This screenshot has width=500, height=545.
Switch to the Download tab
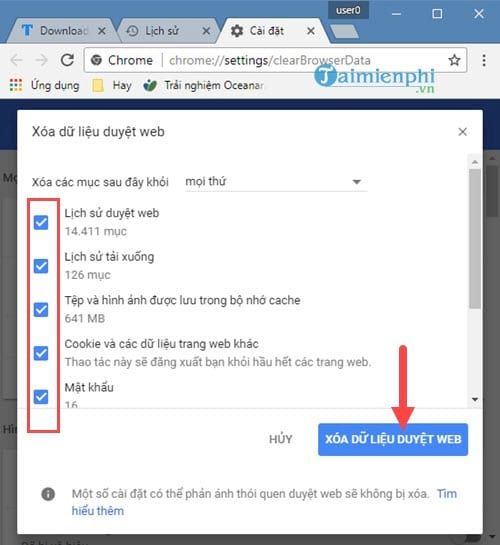point(61,31)
